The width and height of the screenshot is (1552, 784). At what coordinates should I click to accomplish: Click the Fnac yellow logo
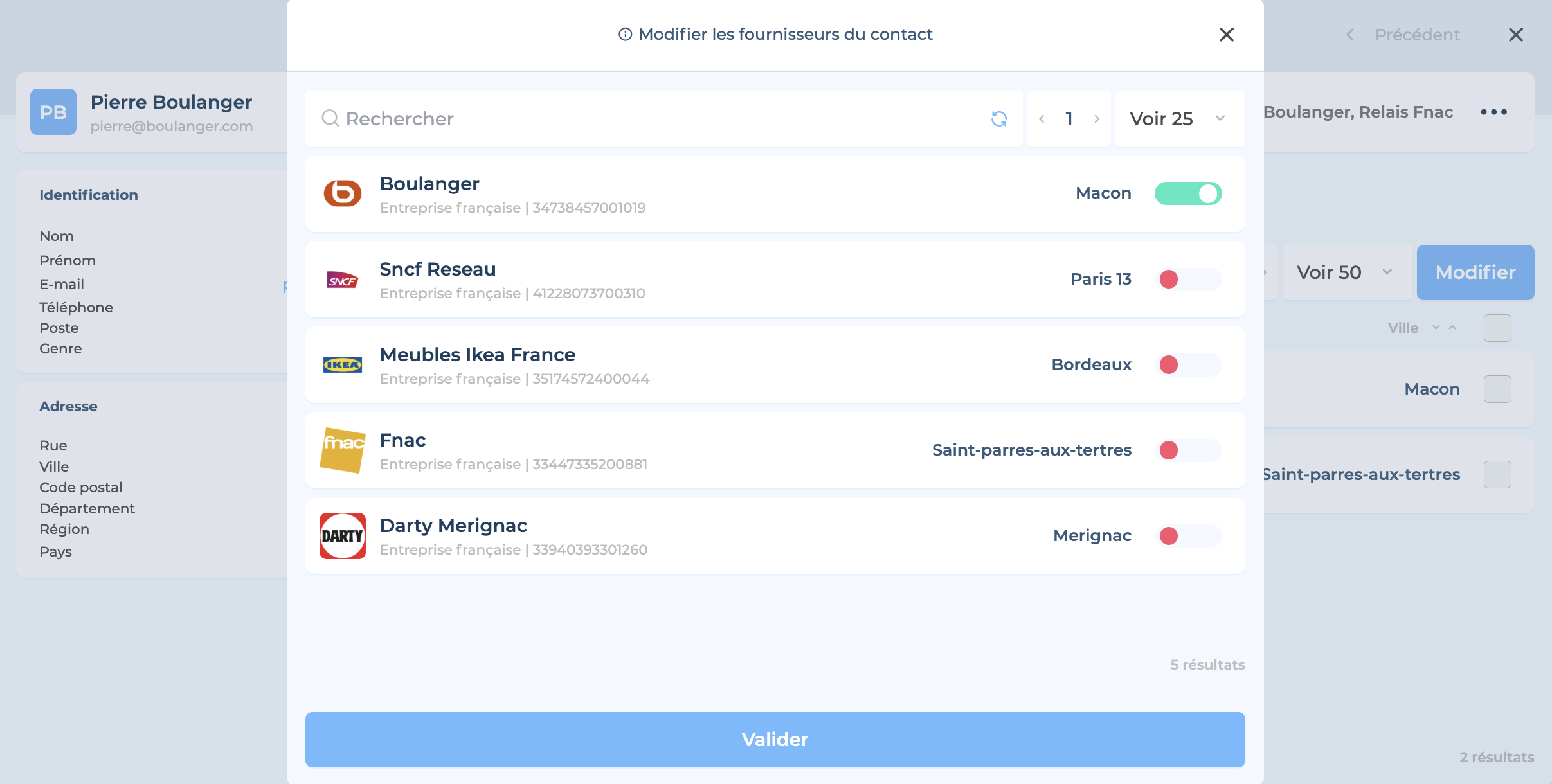342,450
